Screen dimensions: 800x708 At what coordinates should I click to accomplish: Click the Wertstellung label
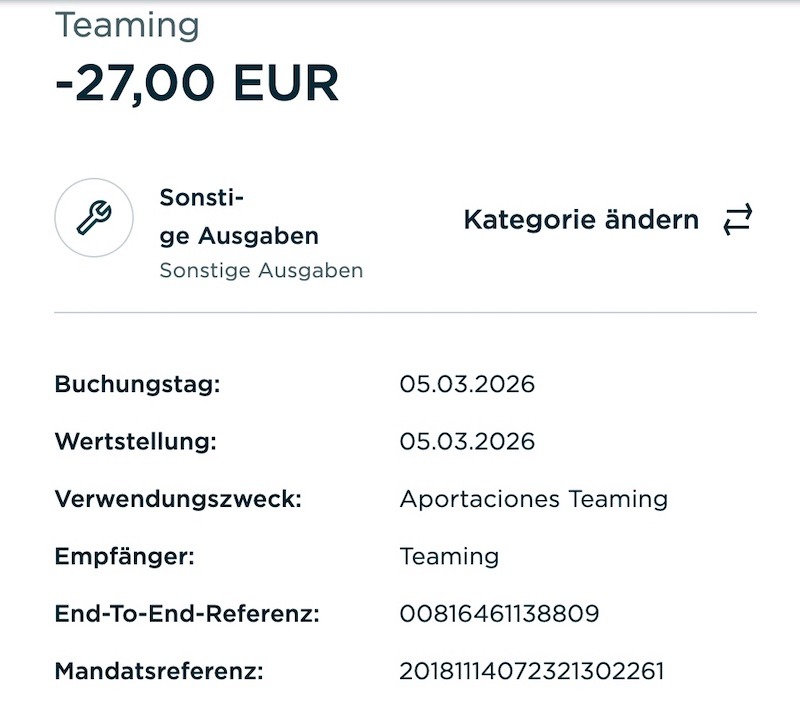click(135, 441)
